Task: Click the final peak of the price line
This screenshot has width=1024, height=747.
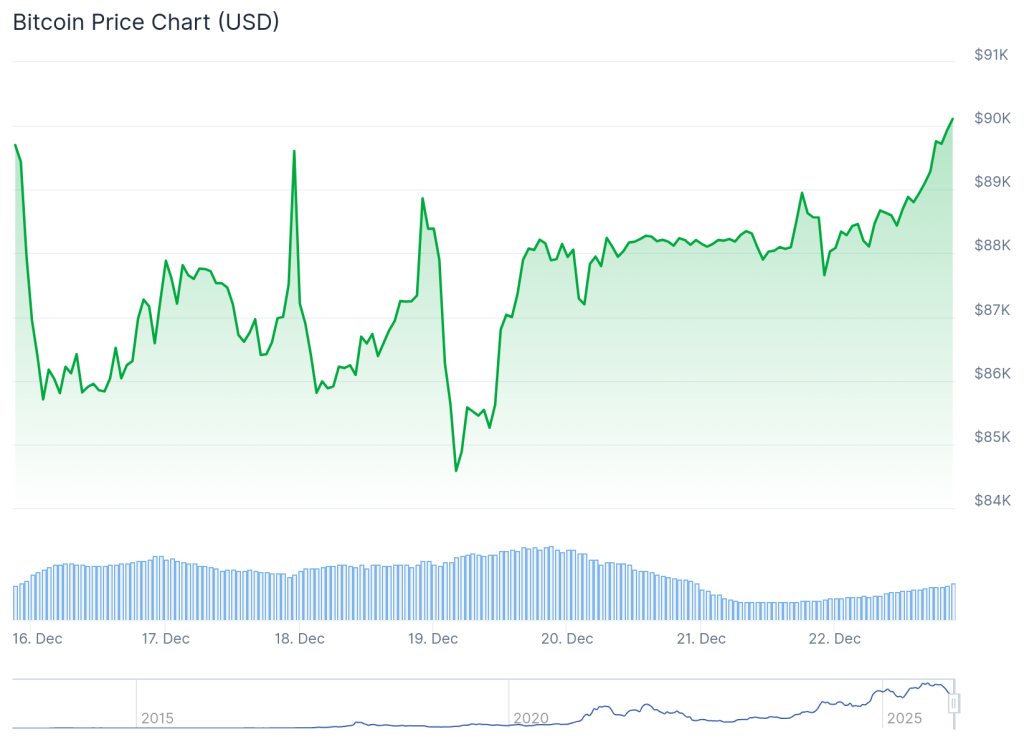Action: tap(952, 119)
